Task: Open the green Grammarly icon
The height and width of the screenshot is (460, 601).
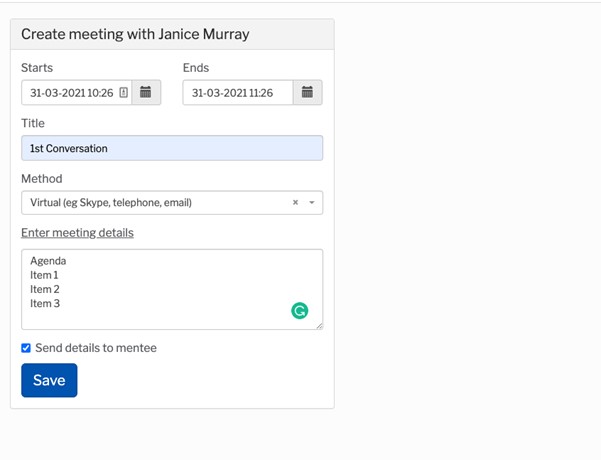Action: pos(300,310)
